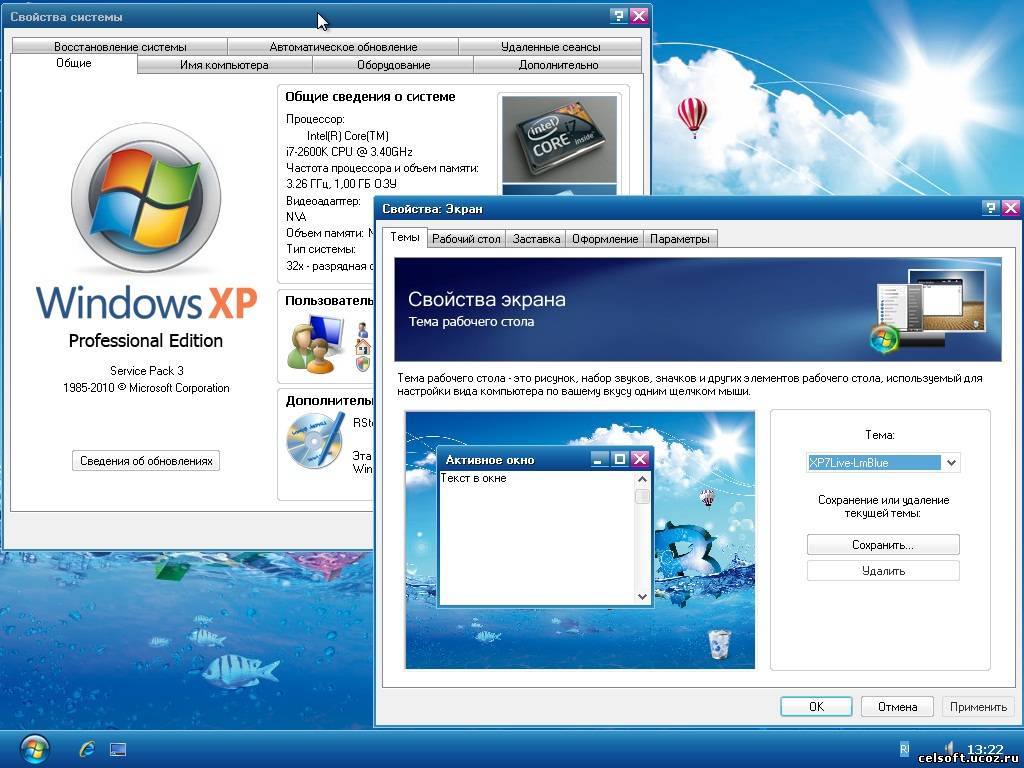Screen dimensions: 1024x768
Task: Click the Intel Core i7 badge image
Action: coord(559,139)
